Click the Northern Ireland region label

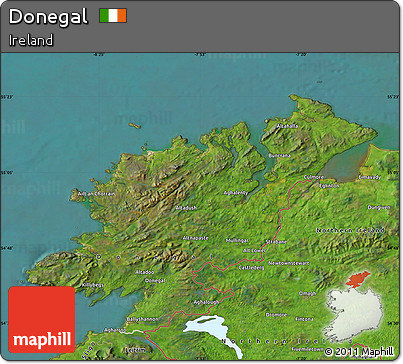(350, 230)
